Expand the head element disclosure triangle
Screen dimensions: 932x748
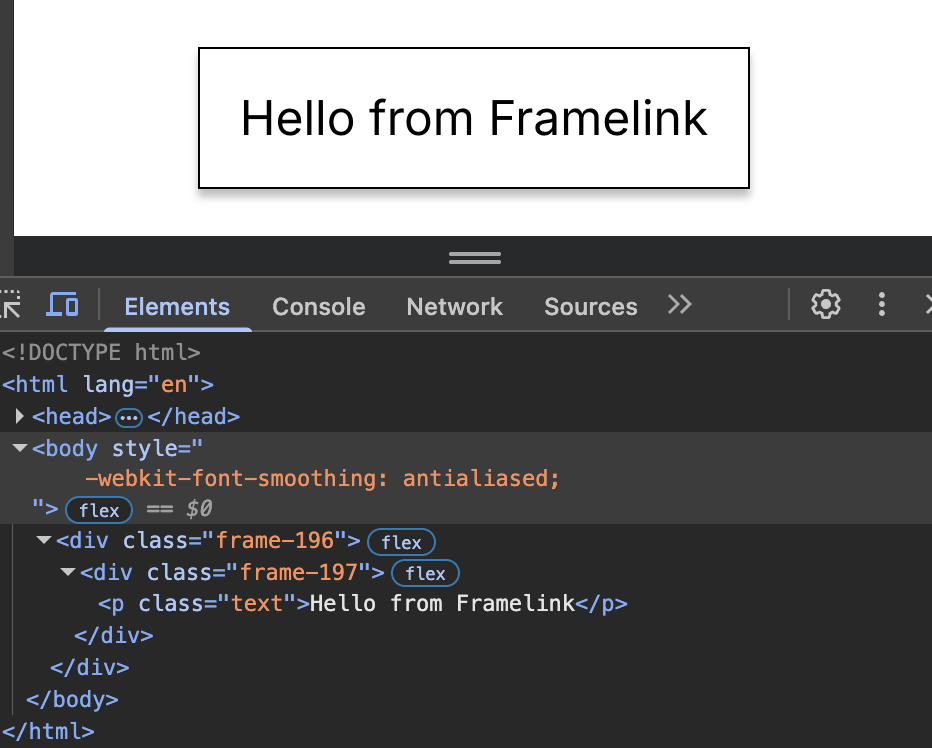[20, 416]
